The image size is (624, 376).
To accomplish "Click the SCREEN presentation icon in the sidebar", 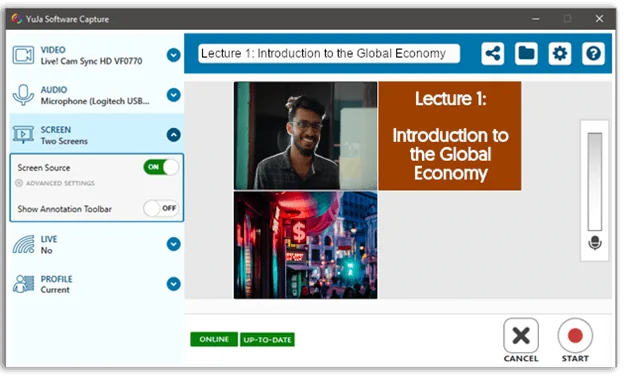I will pyautogui.click(x=23, y=135).
